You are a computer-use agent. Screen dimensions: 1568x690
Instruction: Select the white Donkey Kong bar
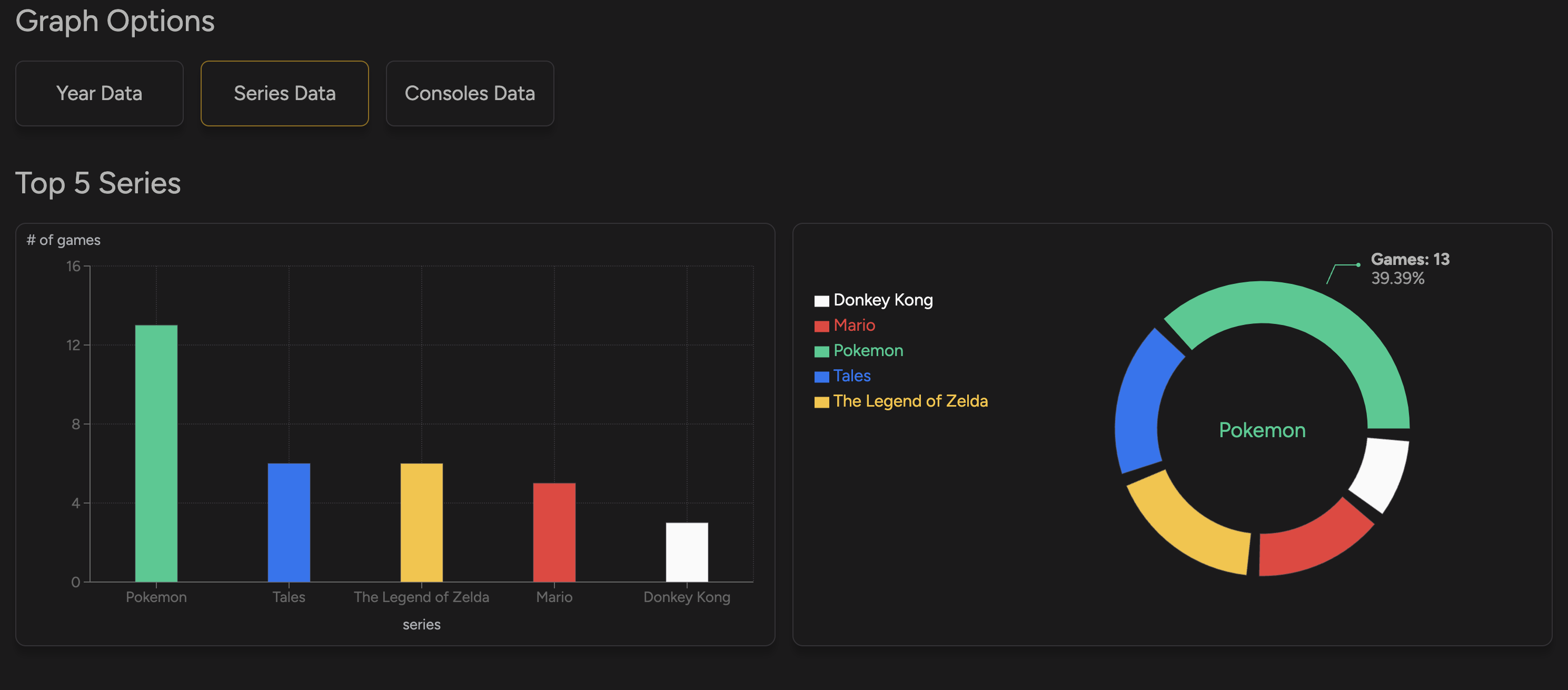tap(687, 552)
